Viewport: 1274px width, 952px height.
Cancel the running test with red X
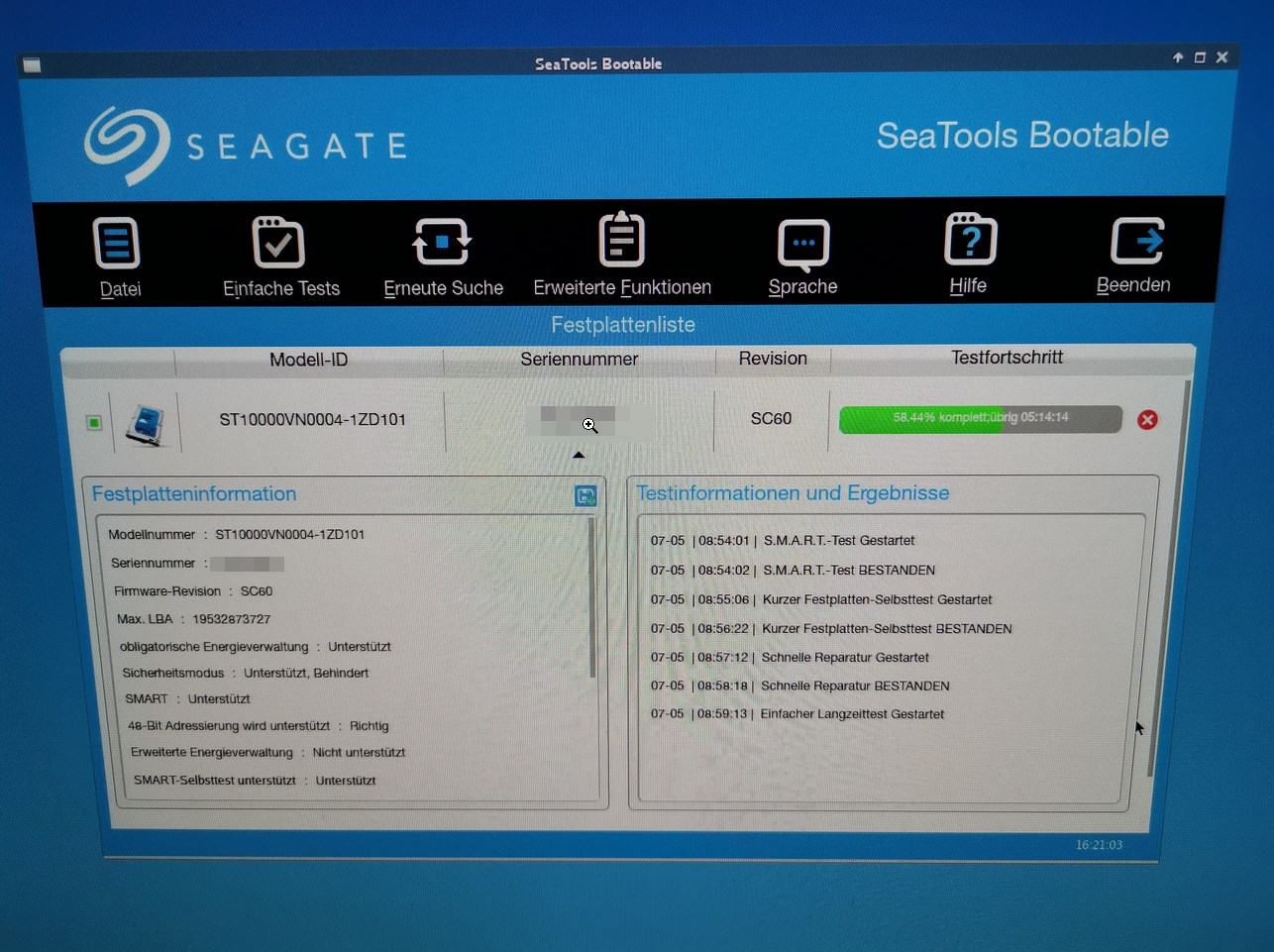(x=1147, y=420)
